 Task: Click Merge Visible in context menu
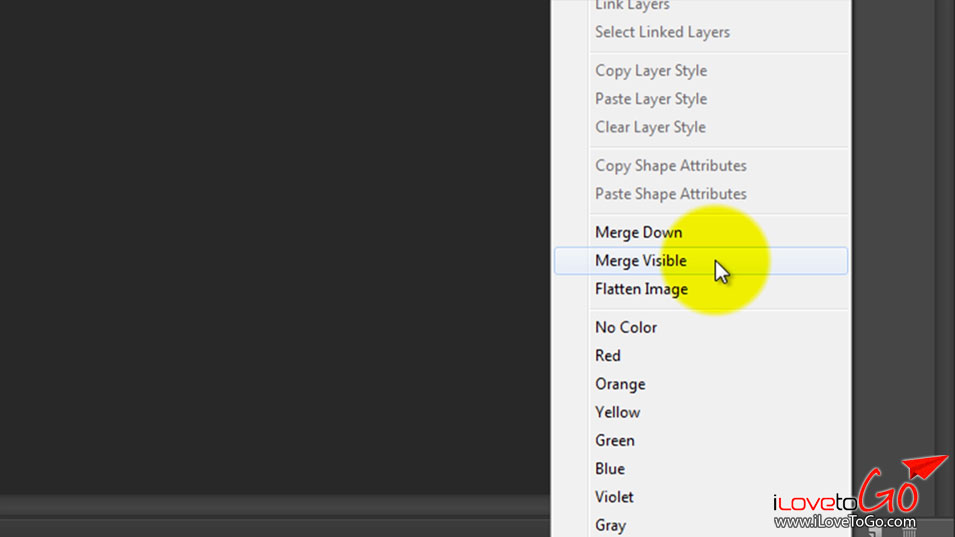click(x=700, y=261)
